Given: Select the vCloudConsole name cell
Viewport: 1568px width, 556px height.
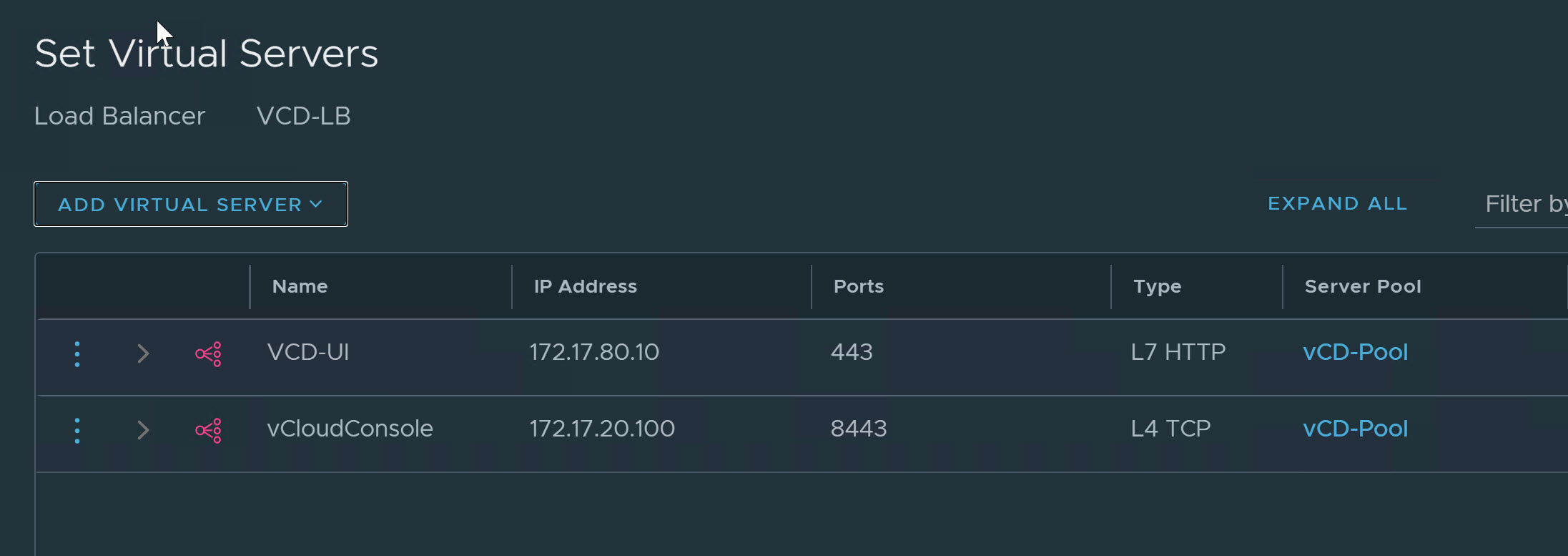Looking at the screenshot, I should click(x=350, y=429).
